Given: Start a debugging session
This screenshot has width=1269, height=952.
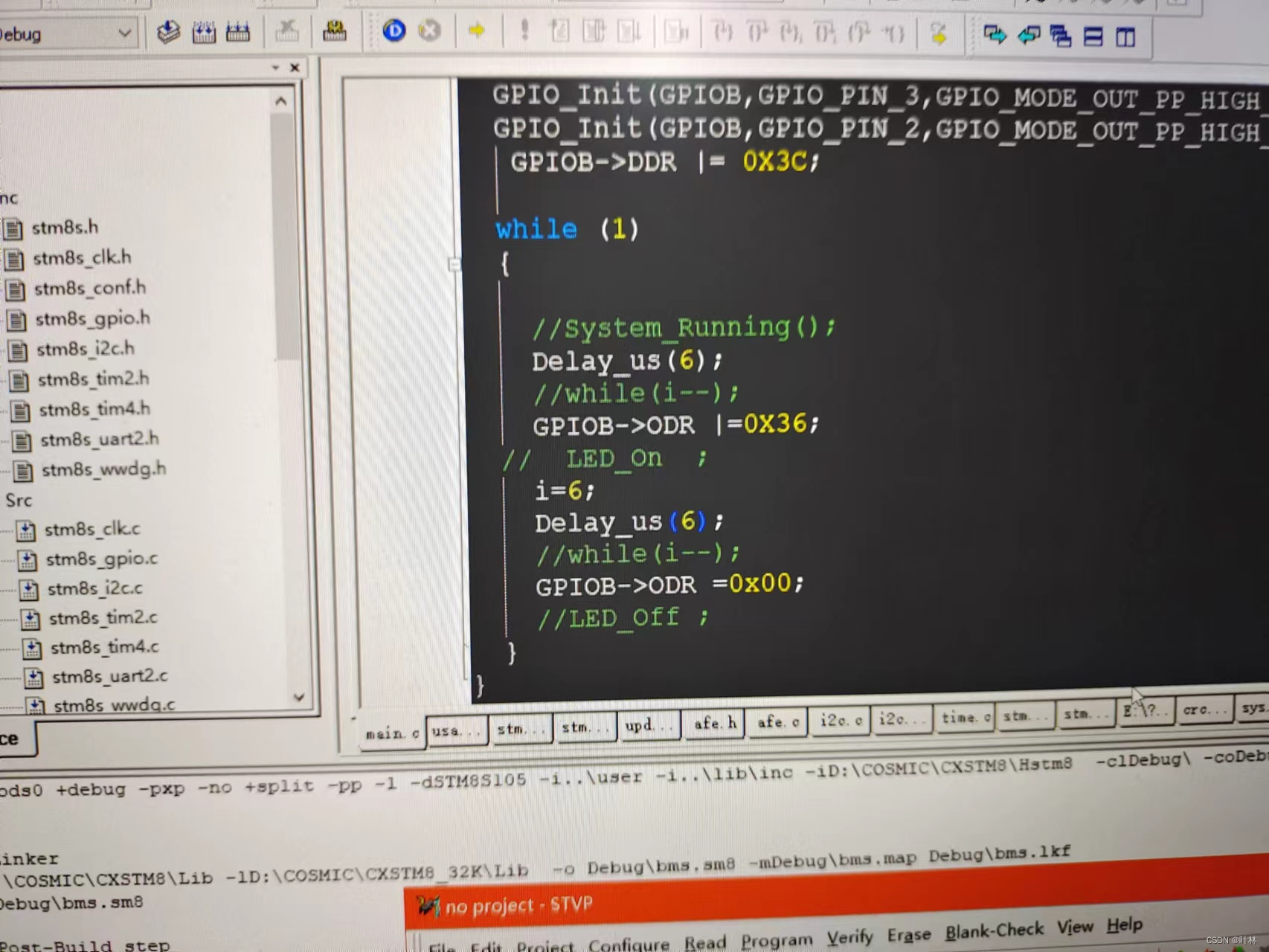Looking at the screenshot, I should pos(393,32).
